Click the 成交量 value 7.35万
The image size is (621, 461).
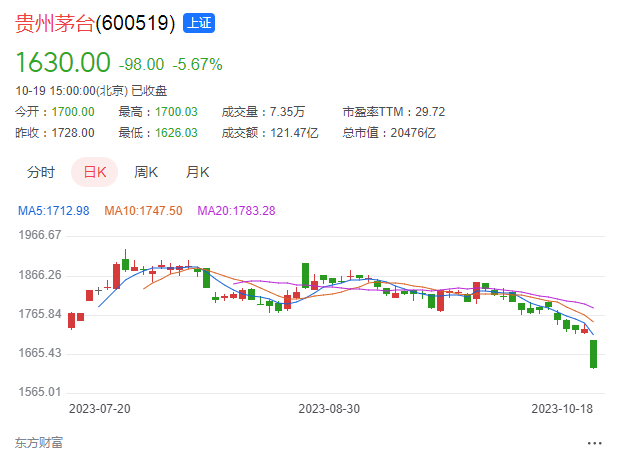tap(288, 112)
